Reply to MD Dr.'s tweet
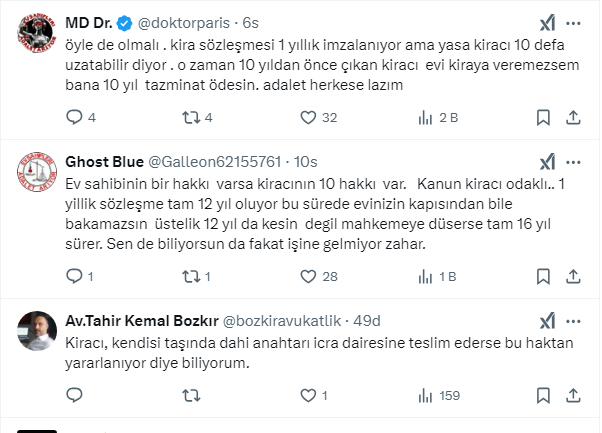This screenshot has width=602, height=433. pos(74,117)
